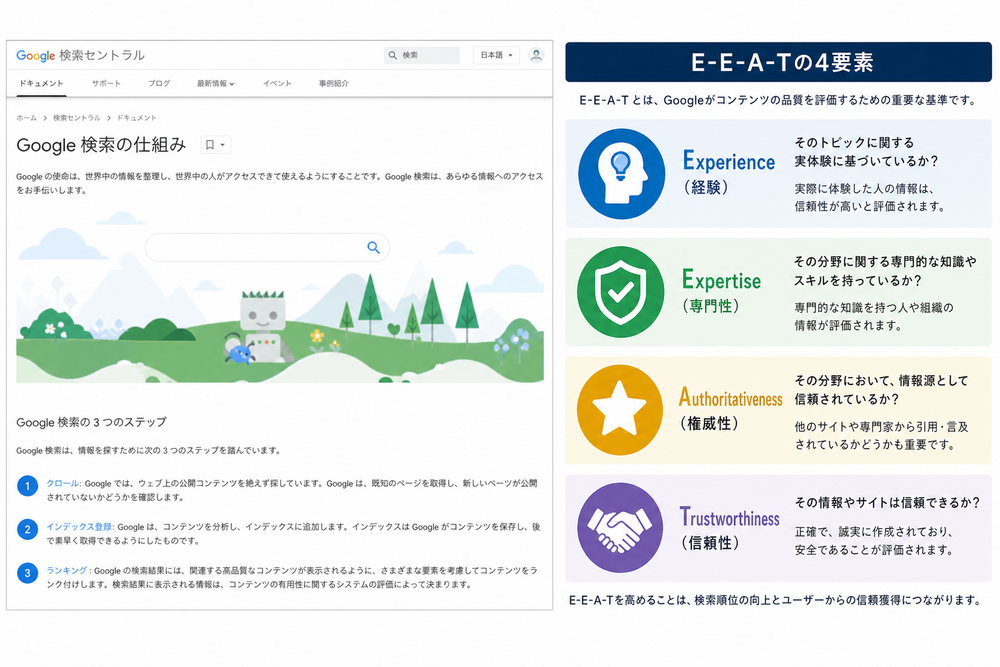Click the blue spider bot illustration

coord(239,353)
